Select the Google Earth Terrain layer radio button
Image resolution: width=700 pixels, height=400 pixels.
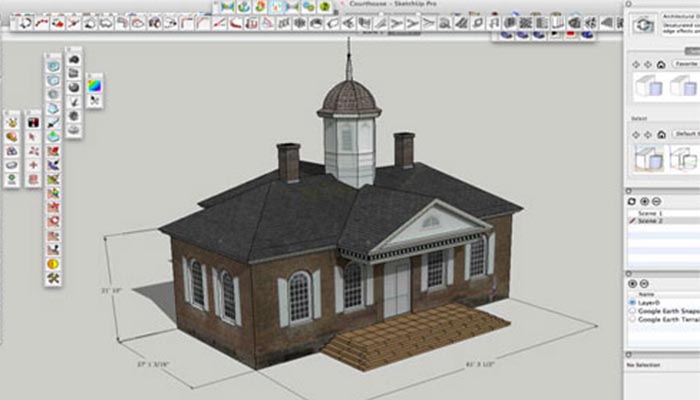tap(632, 319)
